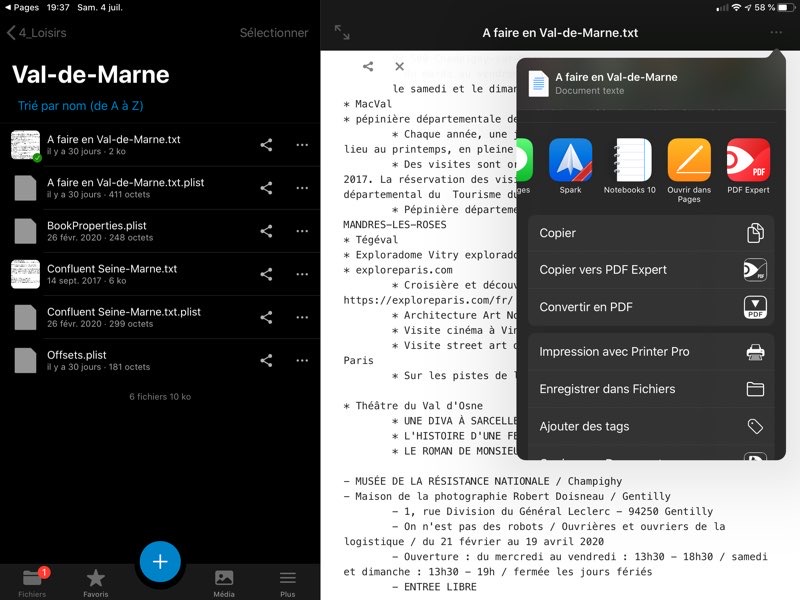Select Enregistrer dans Fichiers
This screenshot has height=600, width=800.
click(651, 389)
